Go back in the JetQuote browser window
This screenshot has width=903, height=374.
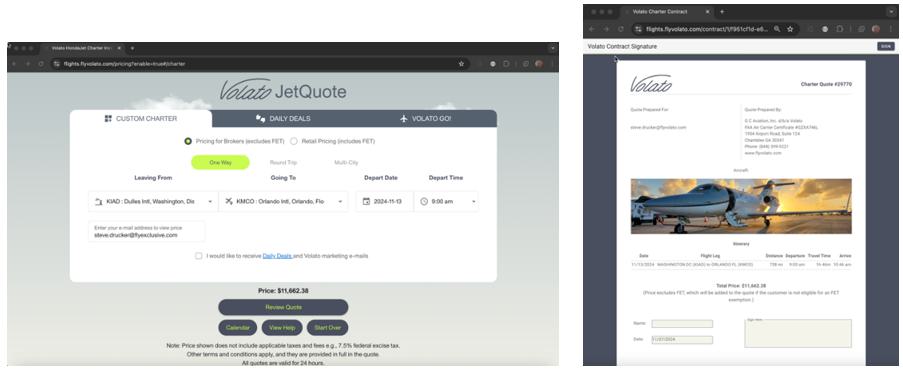(15, 64)
